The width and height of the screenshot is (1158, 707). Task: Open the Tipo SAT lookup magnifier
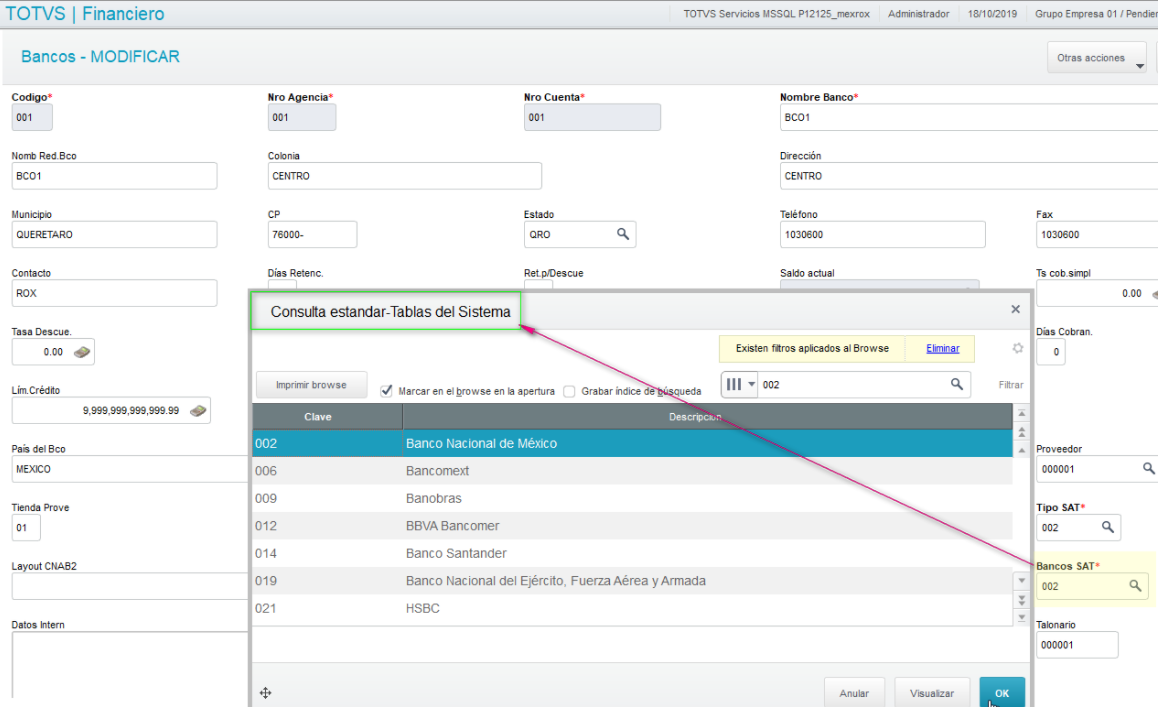(x=1108, y=527)
